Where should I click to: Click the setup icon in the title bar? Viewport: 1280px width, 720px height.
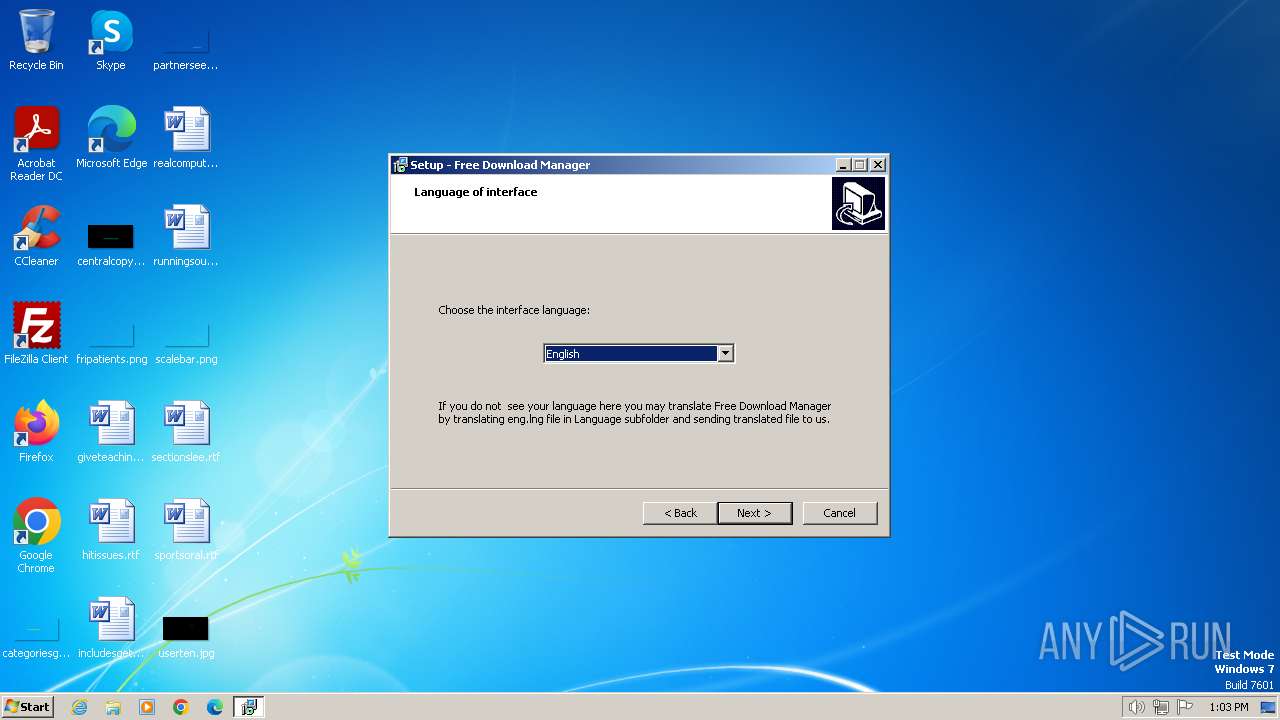(400, 165)
